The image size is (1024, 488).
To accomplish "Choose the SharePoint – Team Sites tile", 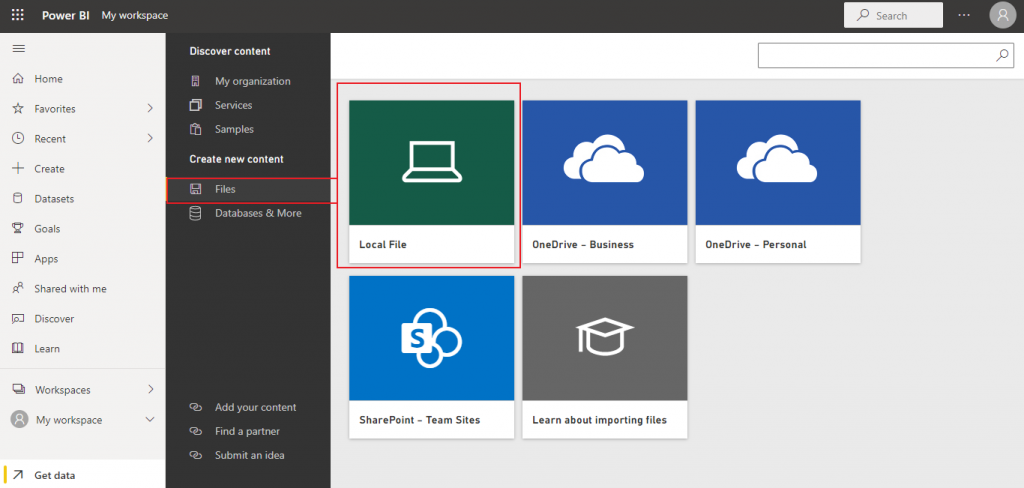I will tap(432, 357).
